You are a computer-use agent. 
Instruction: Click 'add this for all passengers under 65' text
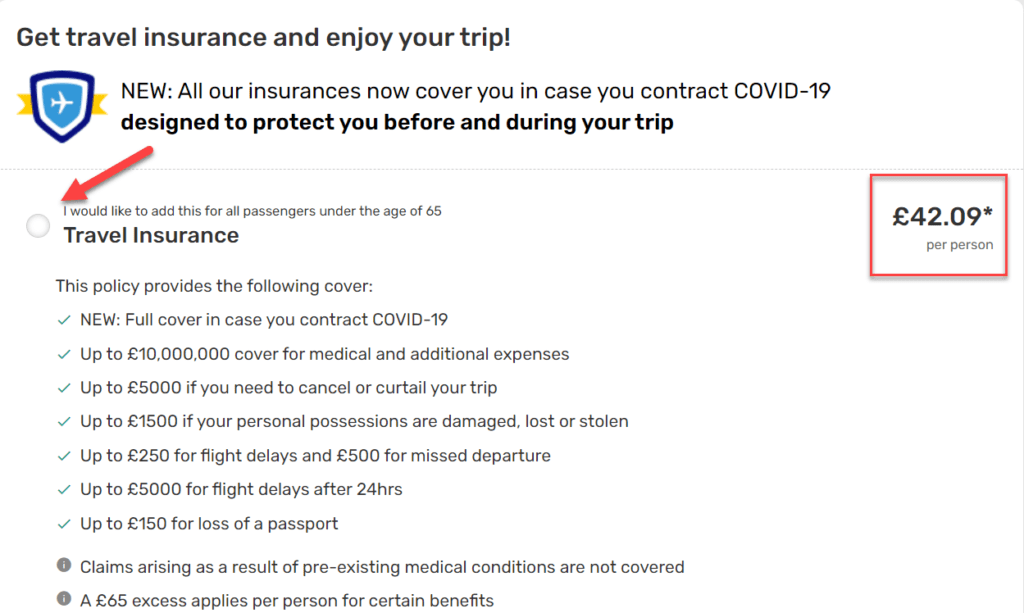click(252, 211)
